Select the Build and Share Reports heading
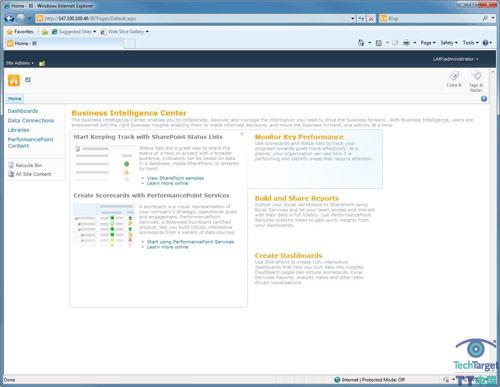 pyautogui.click(x=297, y=198)
